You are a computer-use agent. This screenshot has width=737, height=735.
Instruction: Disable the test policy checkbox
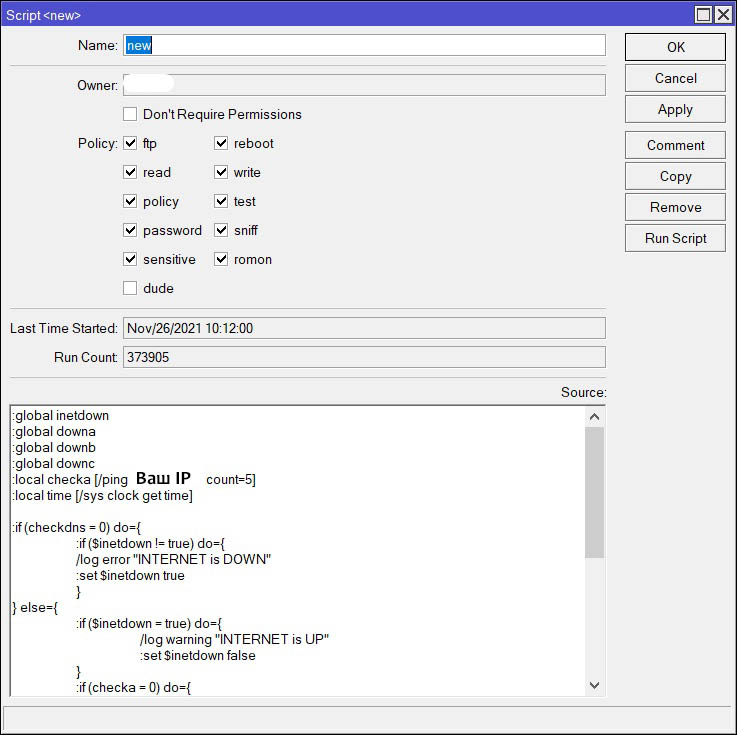(x=221, y=201)
